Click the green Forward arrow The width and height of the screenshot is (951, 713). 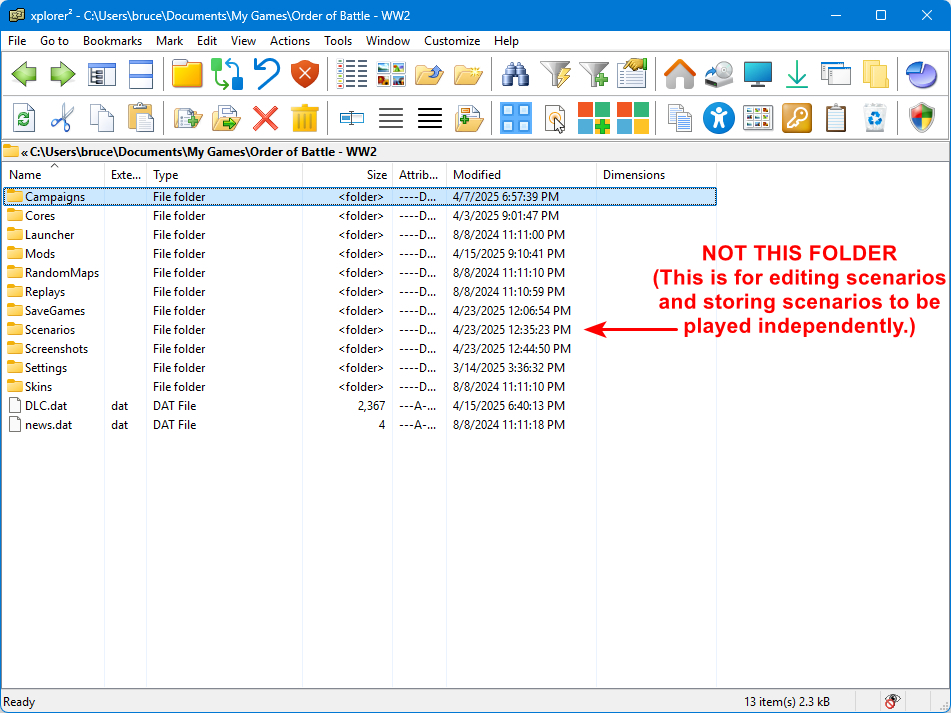click(x=62, y=75)
